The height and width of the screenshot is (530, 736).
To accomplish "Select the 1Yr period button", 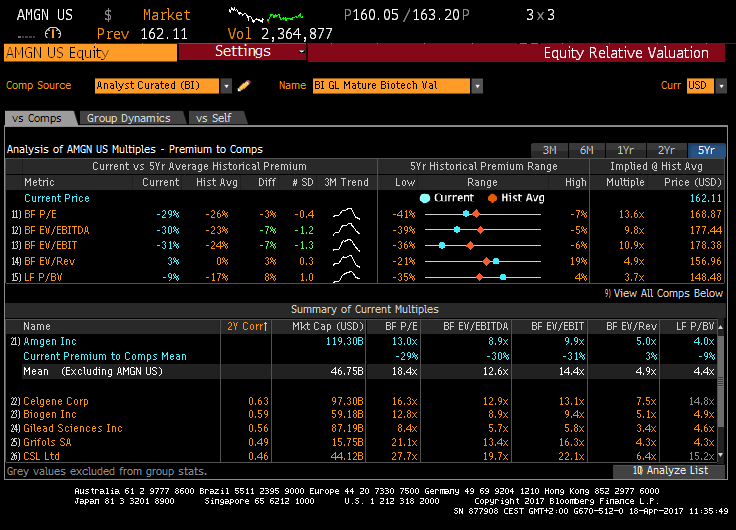I will click(625, 150).
